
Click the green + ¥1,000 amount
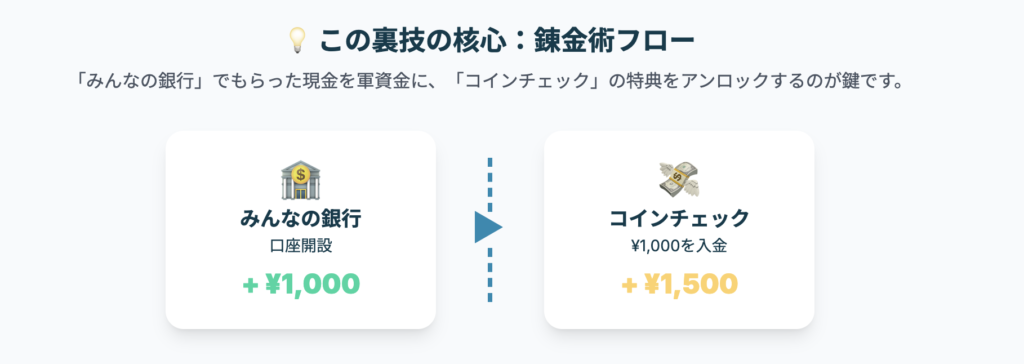click(300, 284)
